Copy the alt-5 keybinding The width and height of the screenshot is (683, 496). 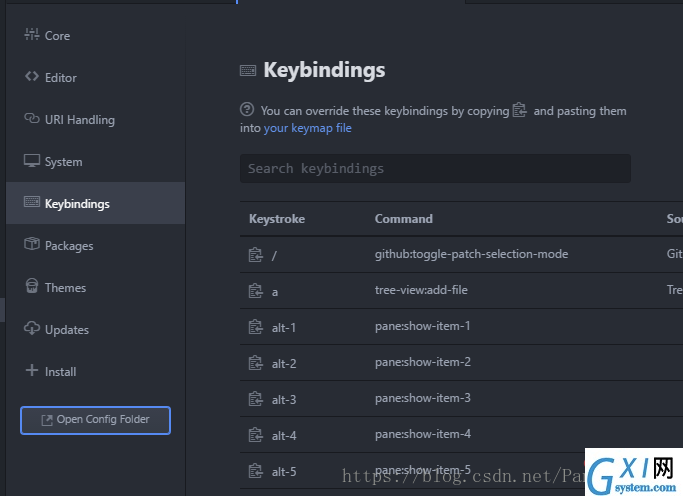(256, 471)
